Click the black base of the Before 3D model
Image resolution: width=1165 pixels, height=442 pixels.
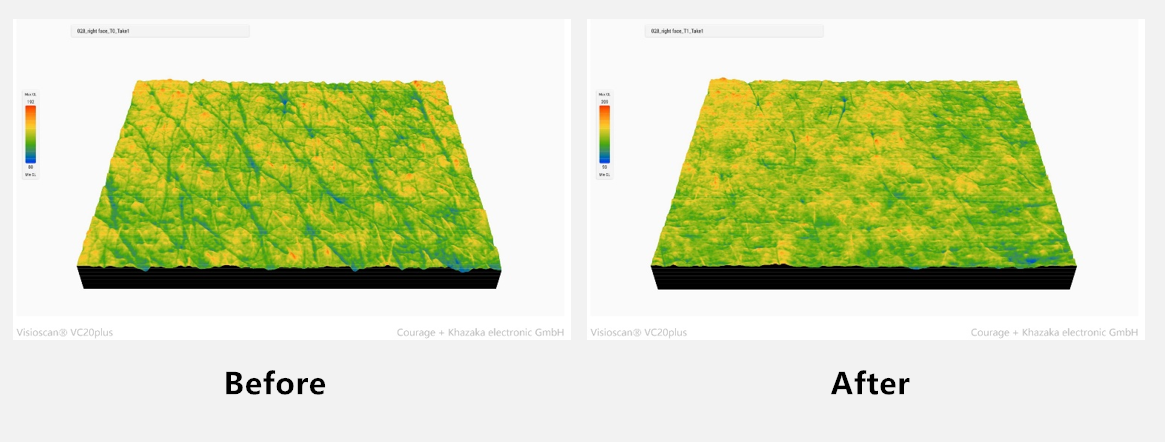(290, 280)
